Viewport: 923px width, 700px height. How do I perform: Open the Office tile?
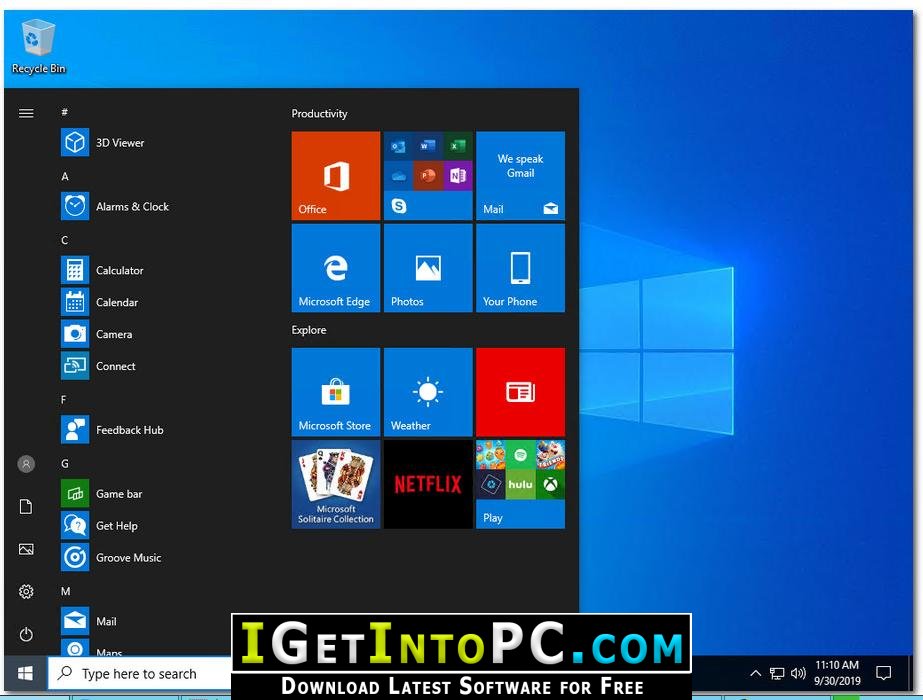(x=336, y=175)
